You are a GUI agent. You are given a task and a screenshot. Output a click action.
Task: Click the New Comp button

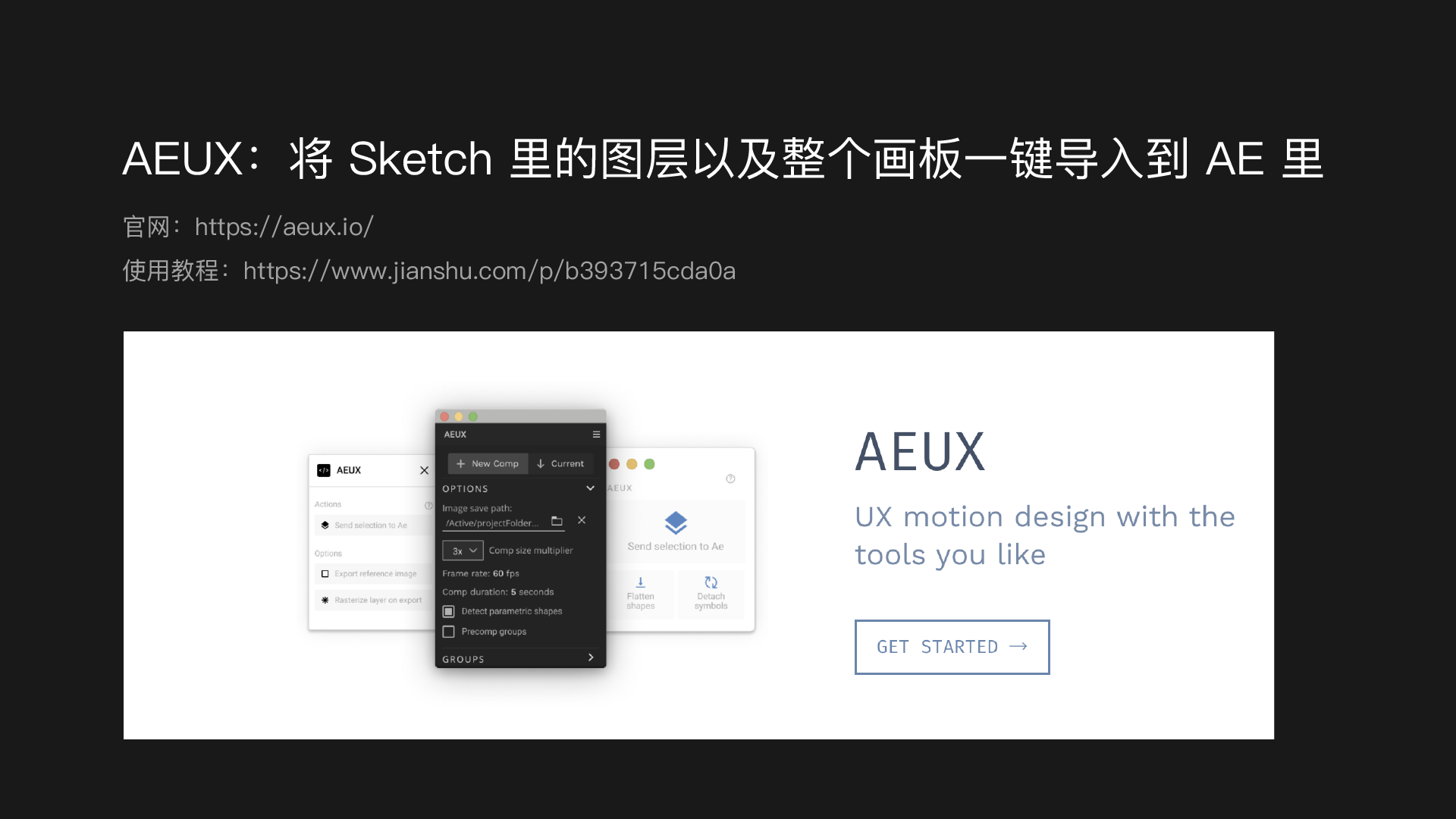tap(488, 463)
